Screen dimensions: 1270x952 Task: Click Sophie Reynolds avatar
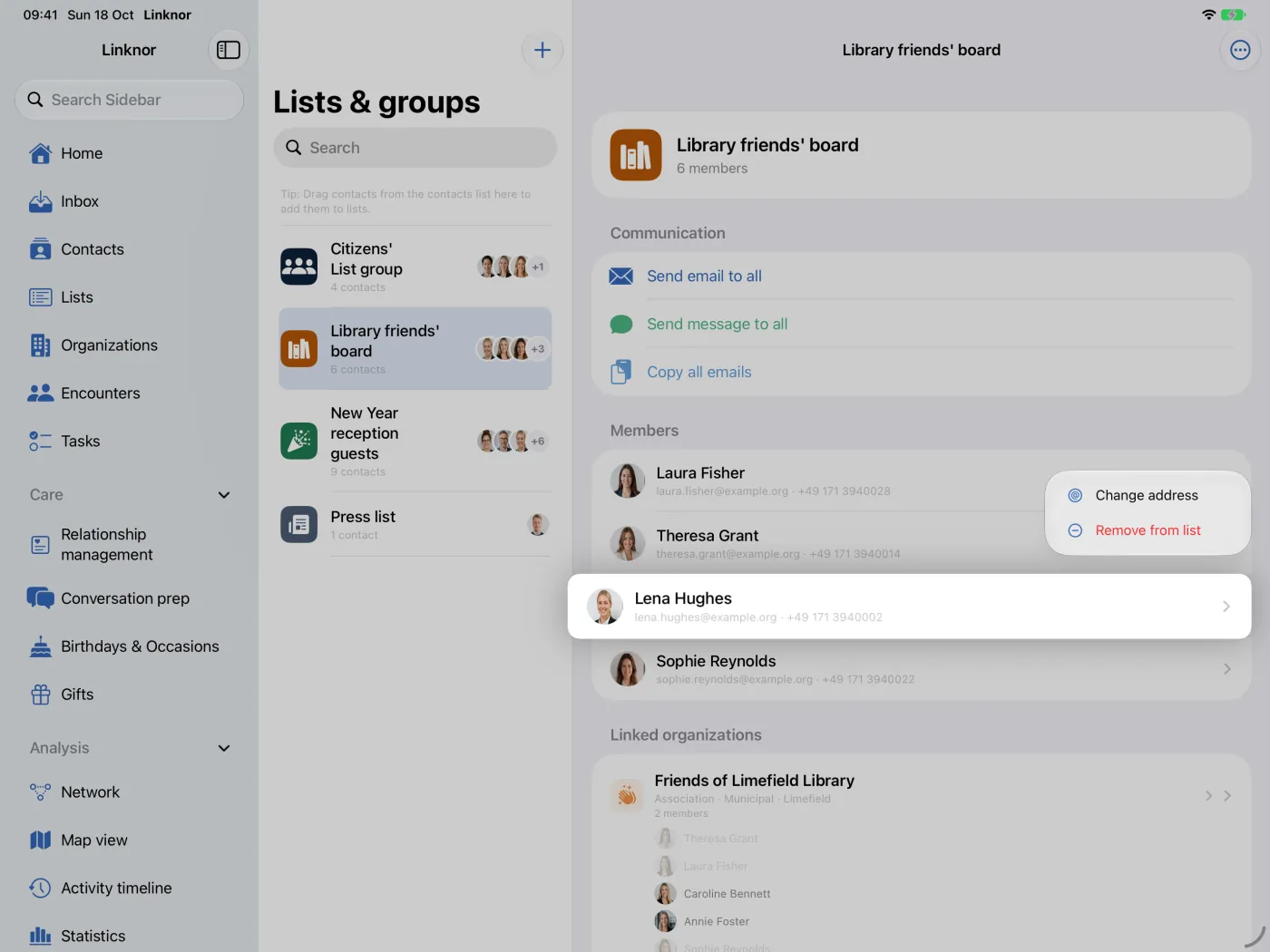pos(627,669)
